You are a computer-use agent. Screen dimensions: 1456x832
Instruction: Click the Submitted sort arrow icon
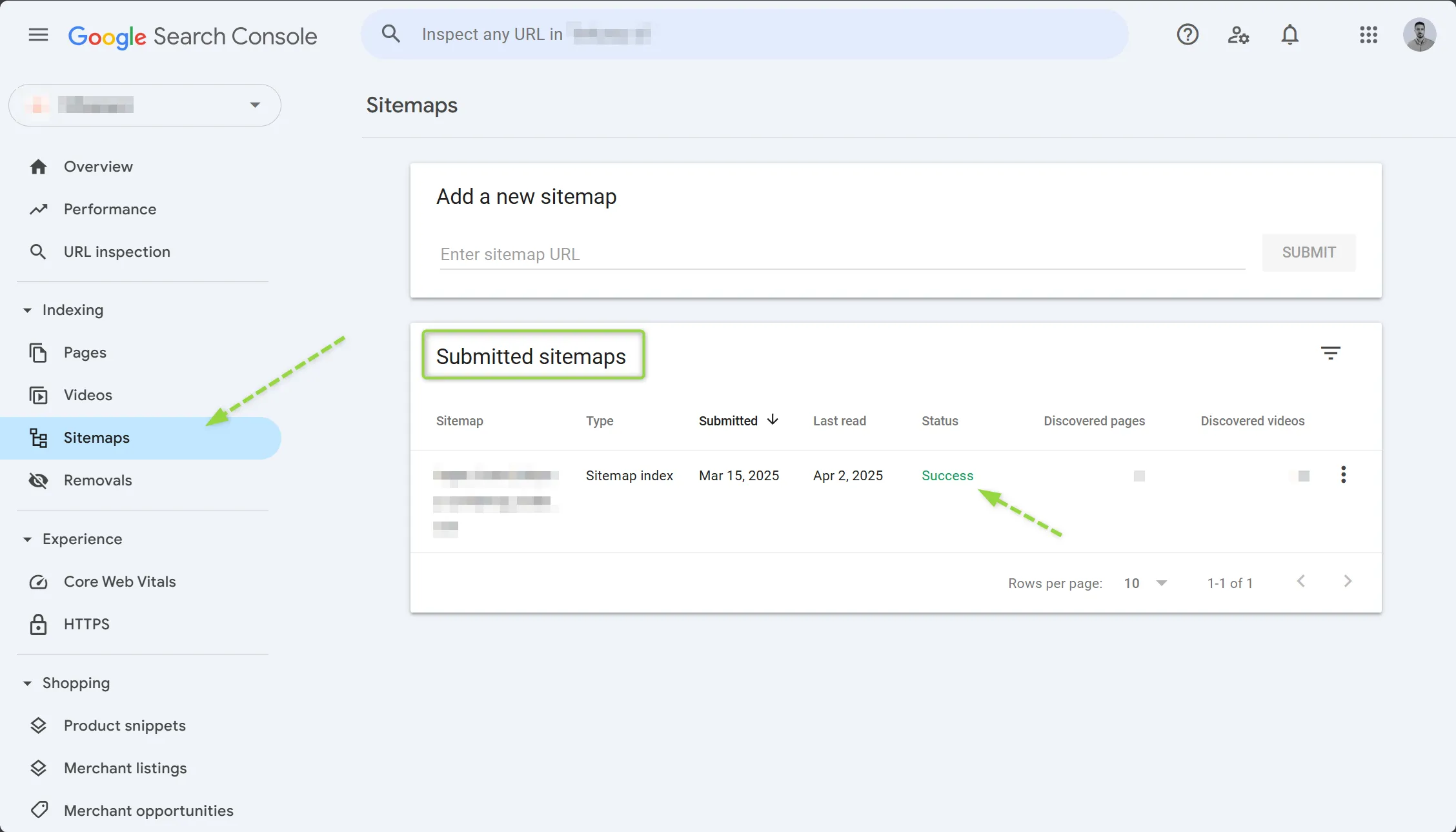coord(773,420)
